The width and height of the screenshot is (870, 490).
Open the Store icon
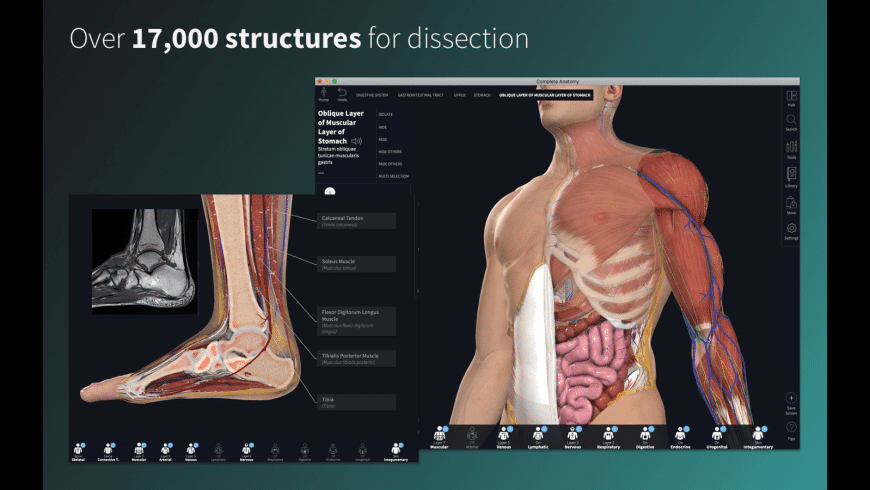tap(791, 205)
